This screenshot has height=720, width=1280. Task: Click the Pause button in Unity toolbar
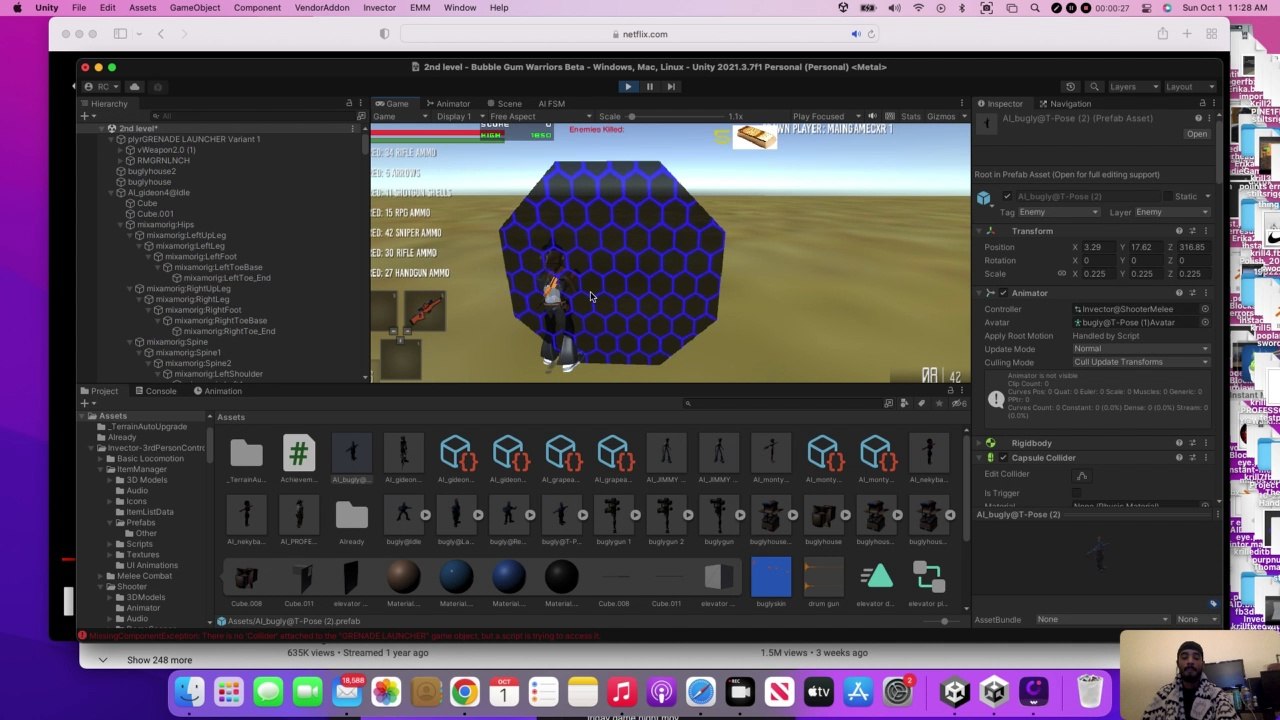click(649, 86)
